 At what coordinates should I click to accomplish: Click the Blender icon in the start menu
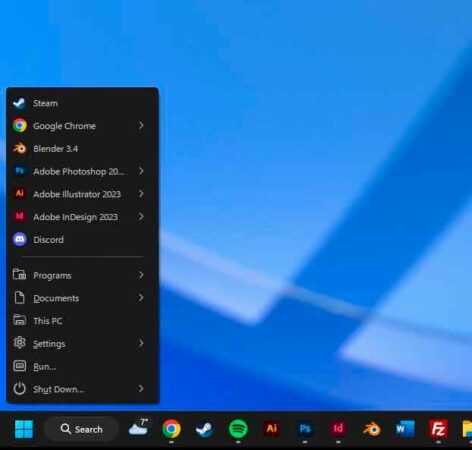20,149
